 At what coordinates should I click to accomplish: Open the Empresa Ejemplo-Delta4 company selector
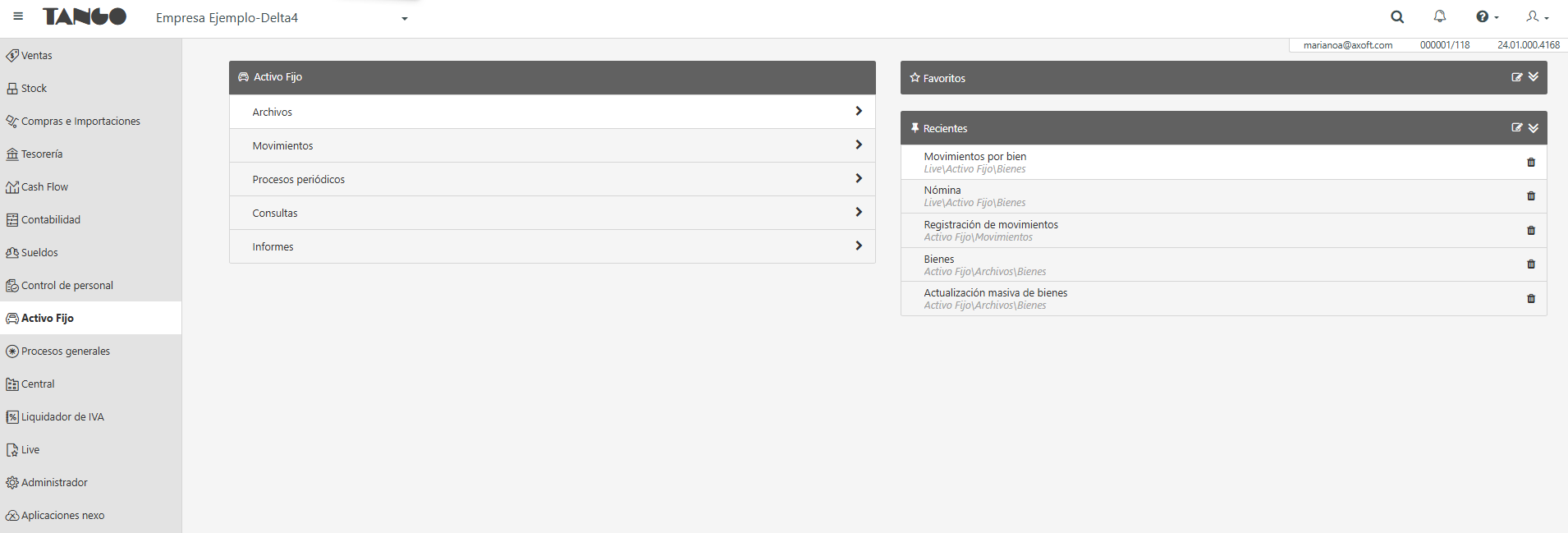tap(282, 18)
